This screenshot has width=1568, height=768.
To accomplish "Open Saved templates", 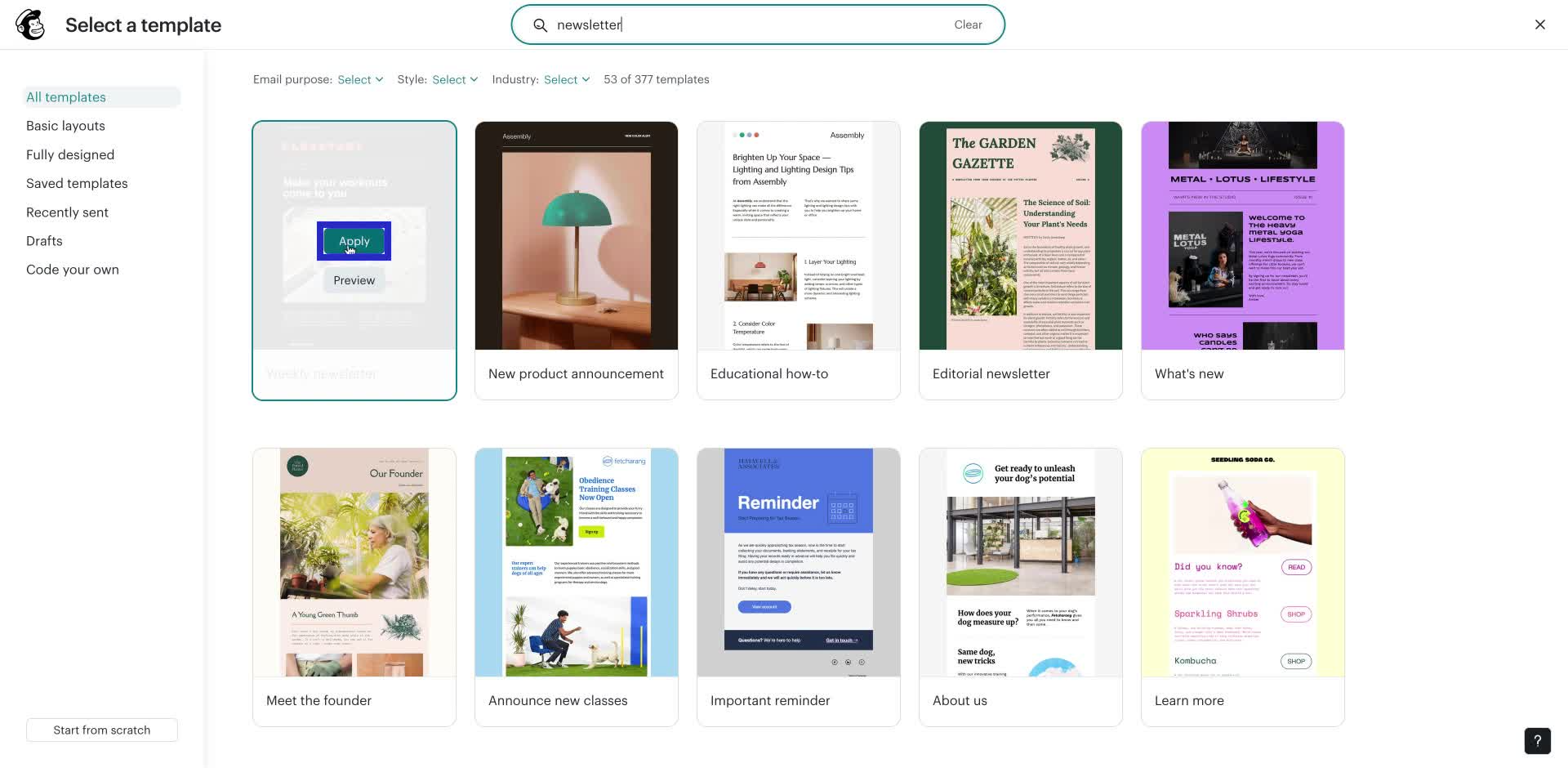I will [77, 183].
